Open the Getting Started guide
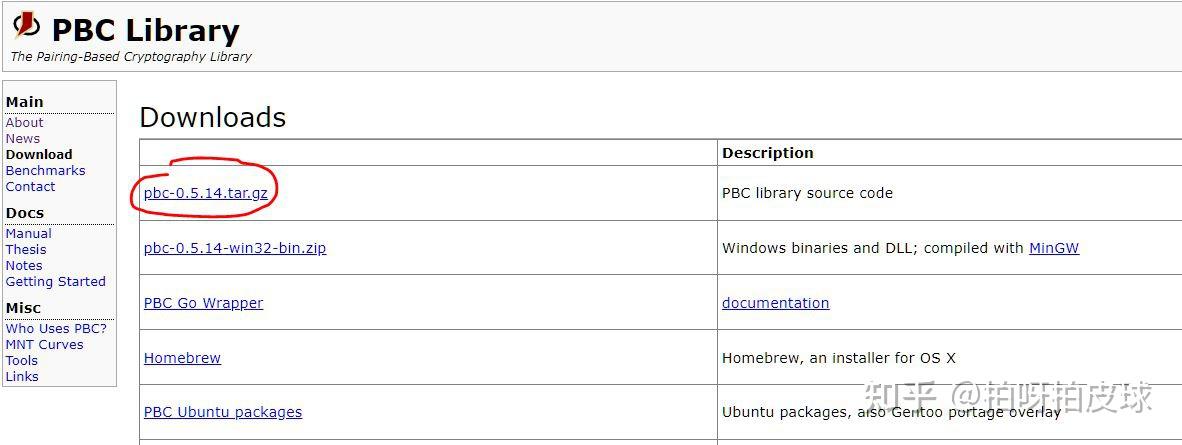1182x445 pixels. coord(55,282)
